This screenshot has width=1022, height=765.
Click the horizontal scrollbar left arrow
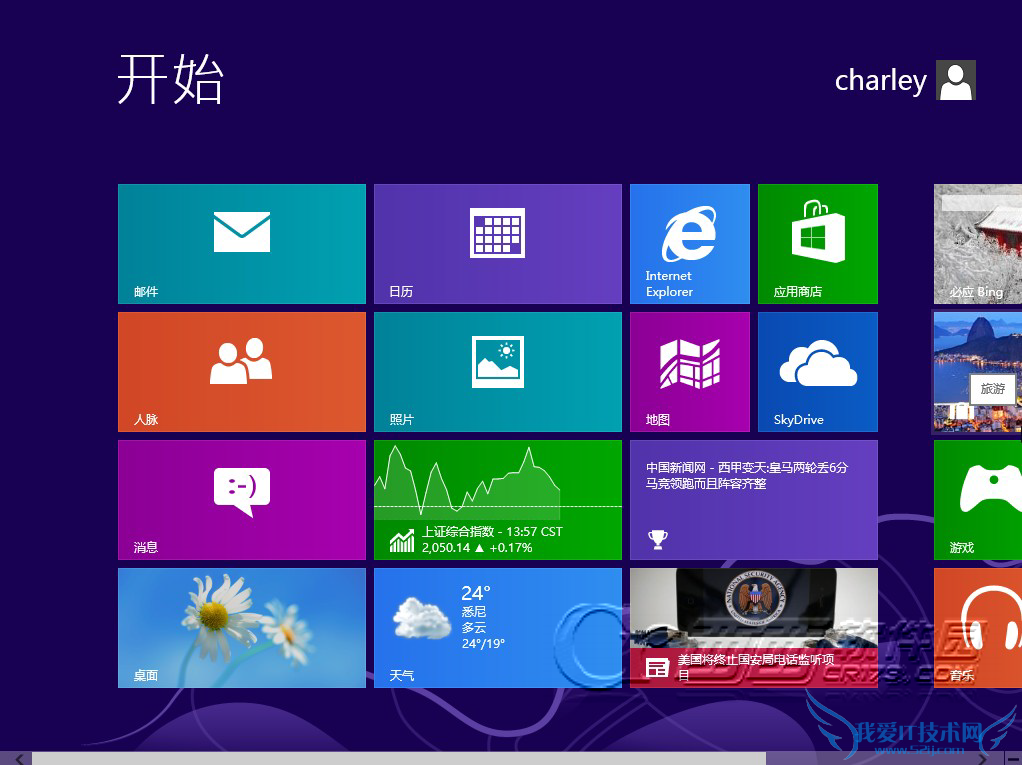click(20, 759)
